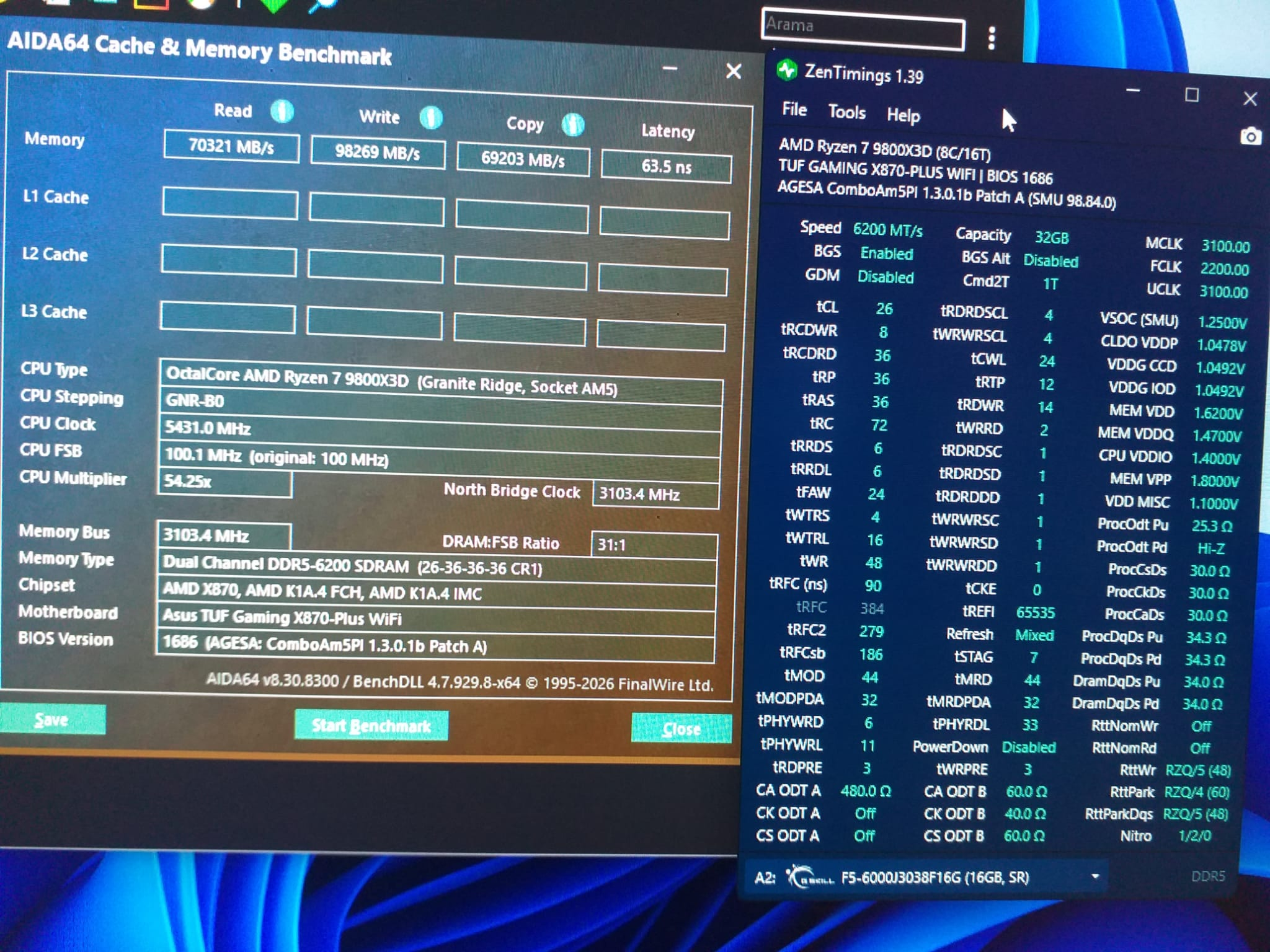Select the Memory Latency 63.5 ns box
The height and width of the screenshot is (952, 1270).
pyautogui.click(x=667, y=167)
